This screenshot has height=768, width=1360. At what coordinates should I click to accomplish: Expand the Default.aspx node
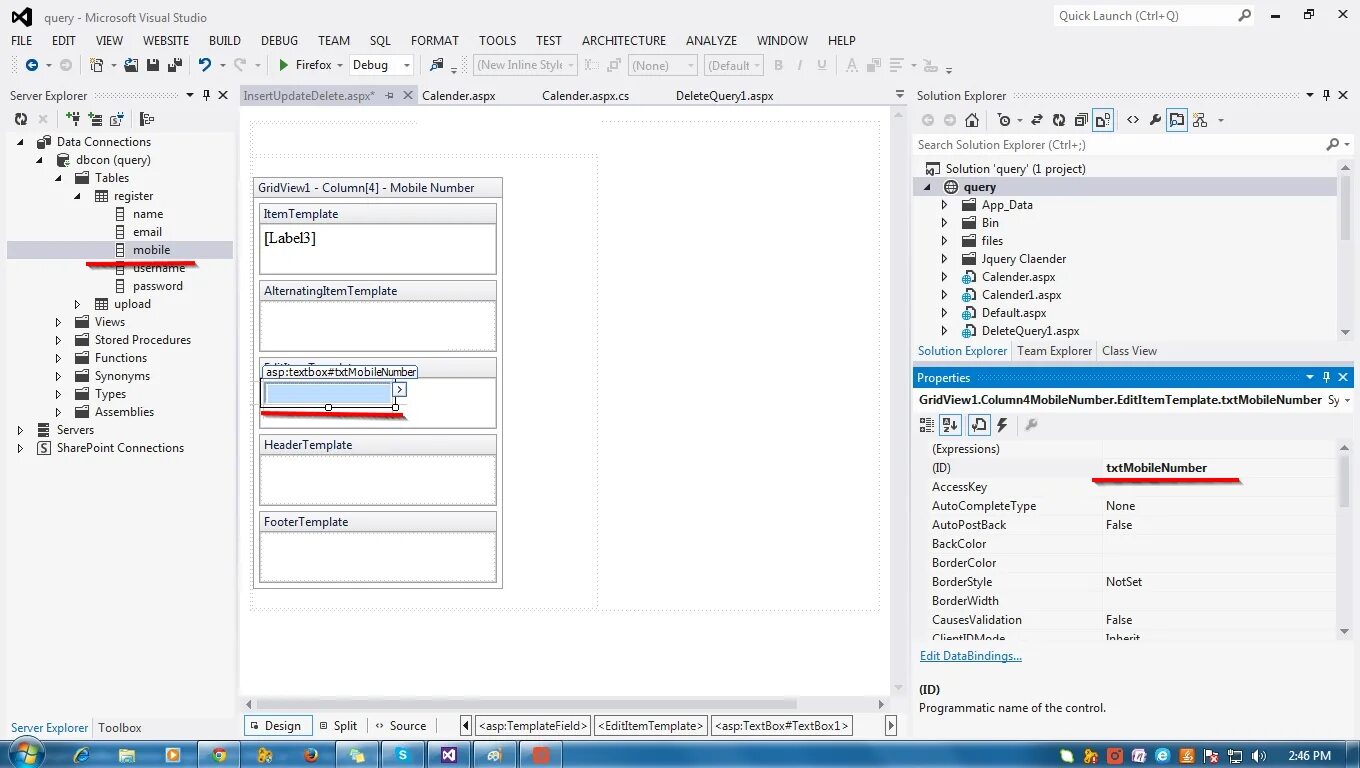(x=944, y=313)
